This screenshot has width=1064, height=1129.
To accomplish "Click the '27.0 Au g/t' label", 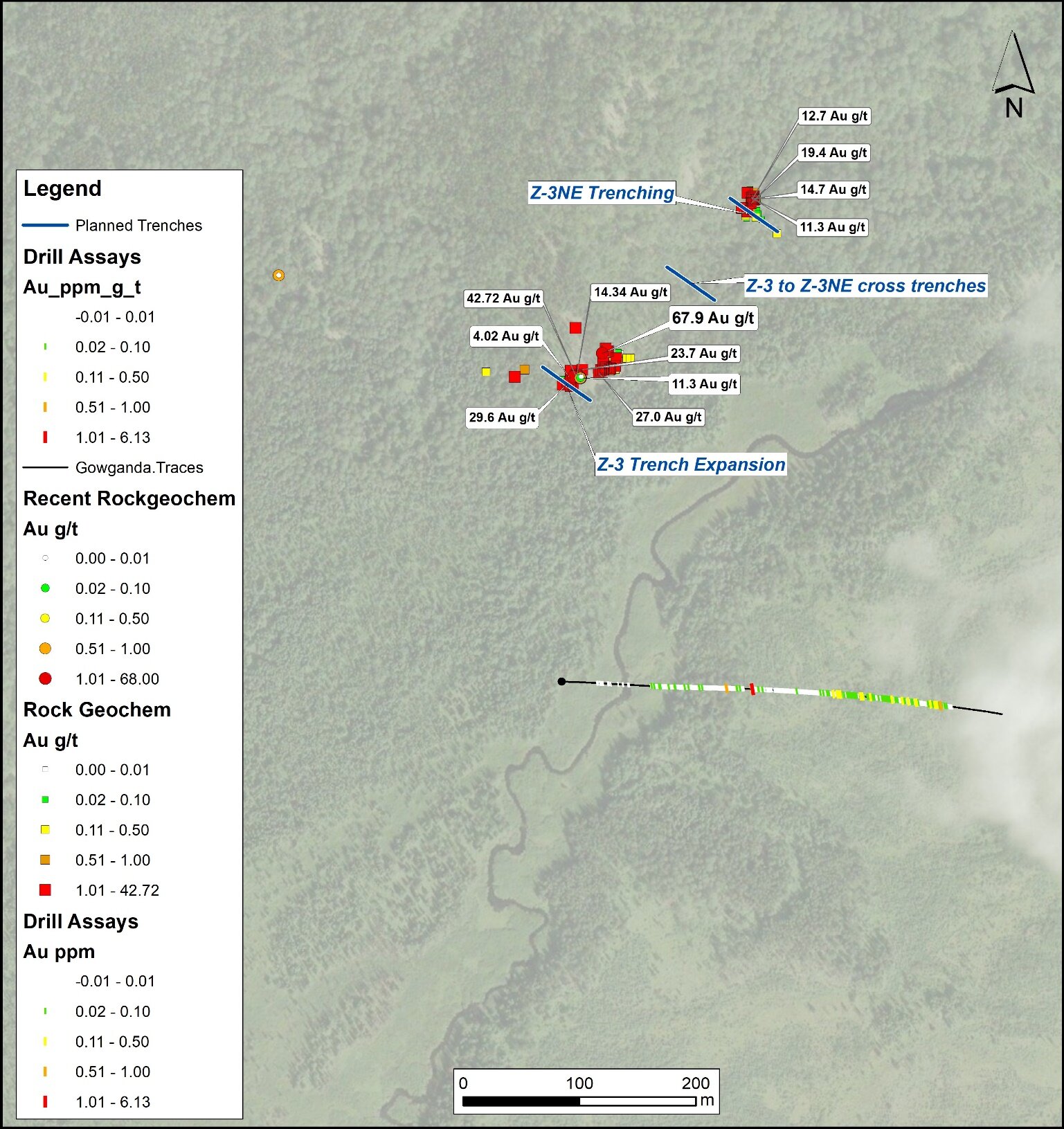I will (x=669, y=417).
